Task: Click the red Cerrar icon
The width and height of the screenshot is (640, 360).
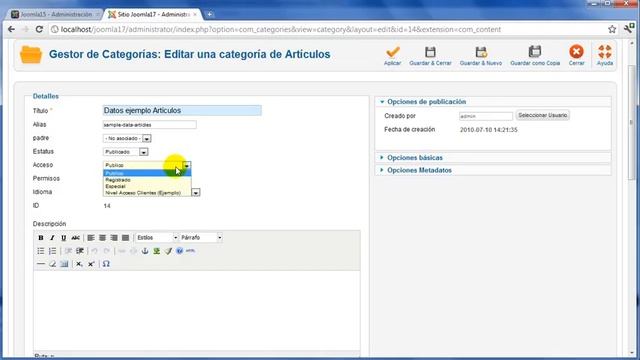Action: 576,52
